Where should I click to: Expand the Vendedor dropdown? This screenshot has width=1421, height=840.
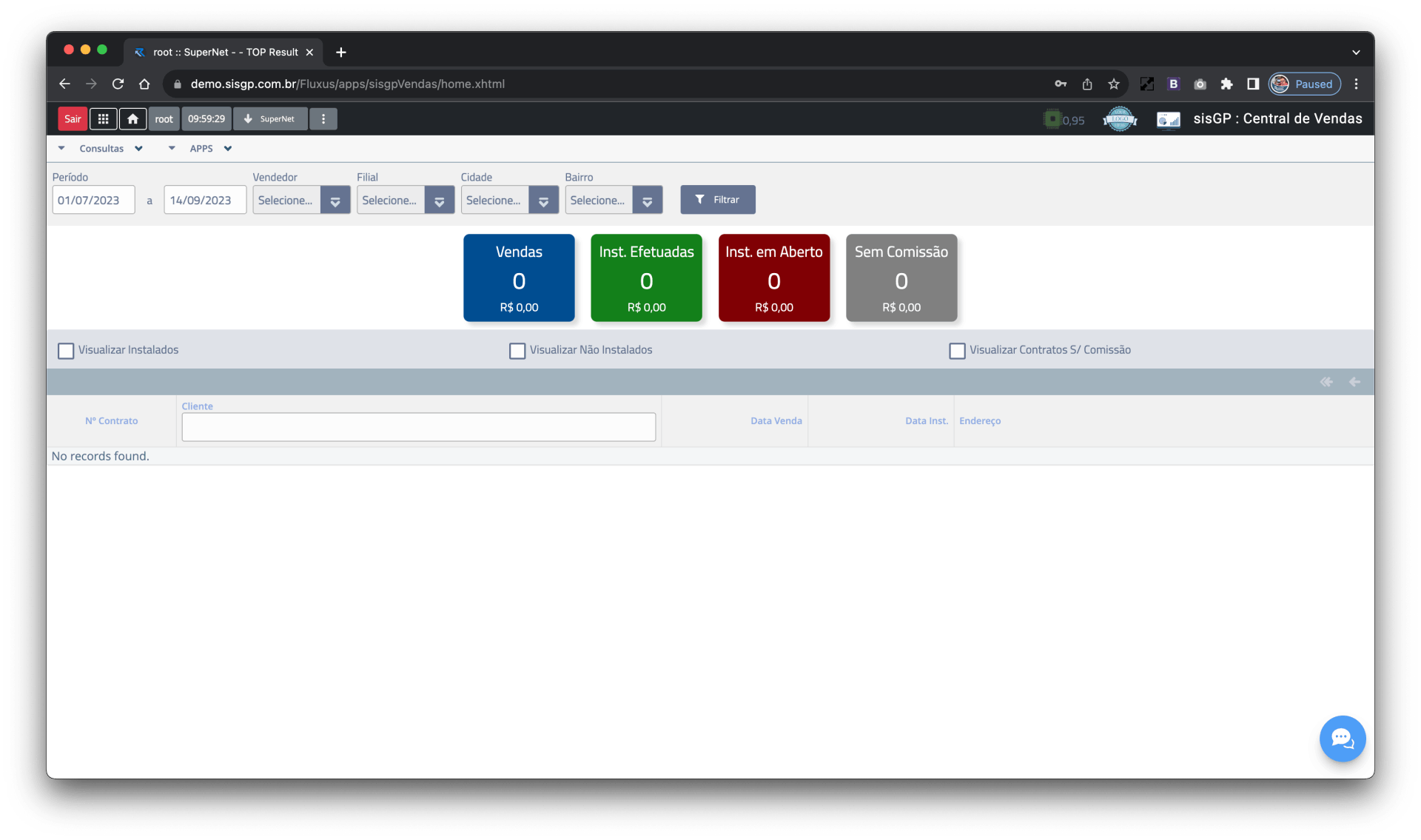(335, 201)
